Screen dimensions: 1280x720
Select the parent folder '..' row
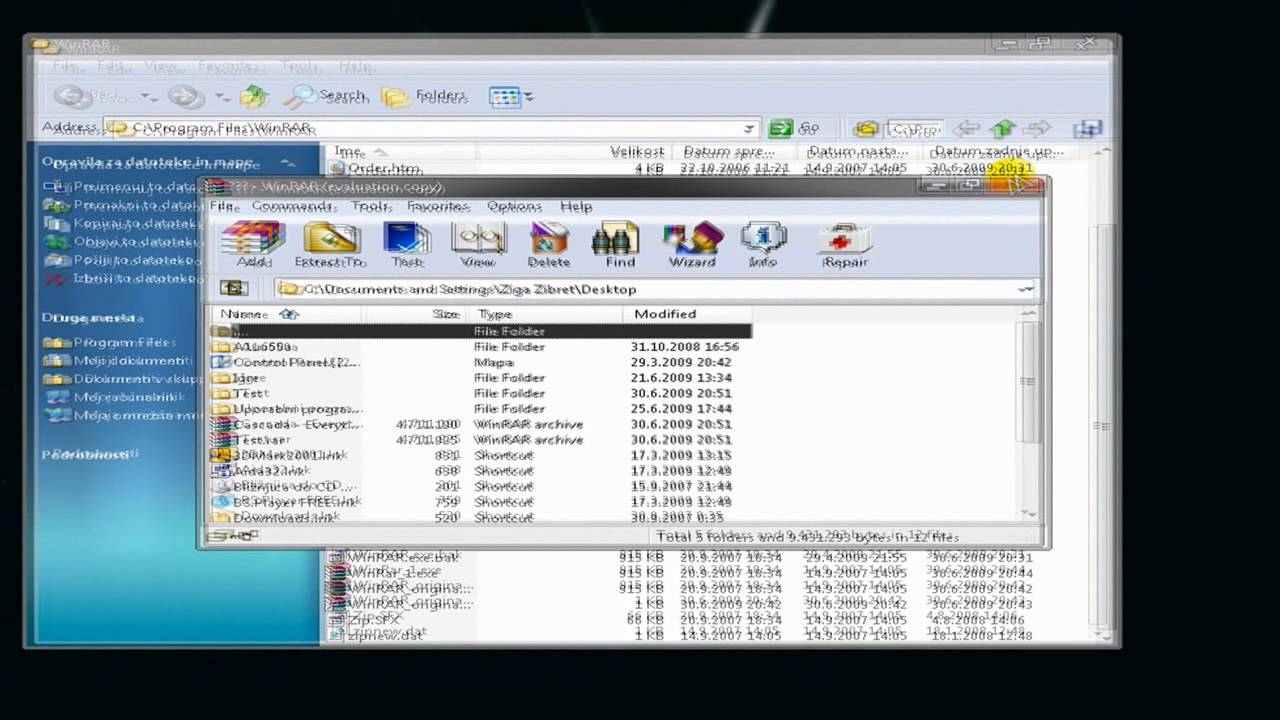480,331
